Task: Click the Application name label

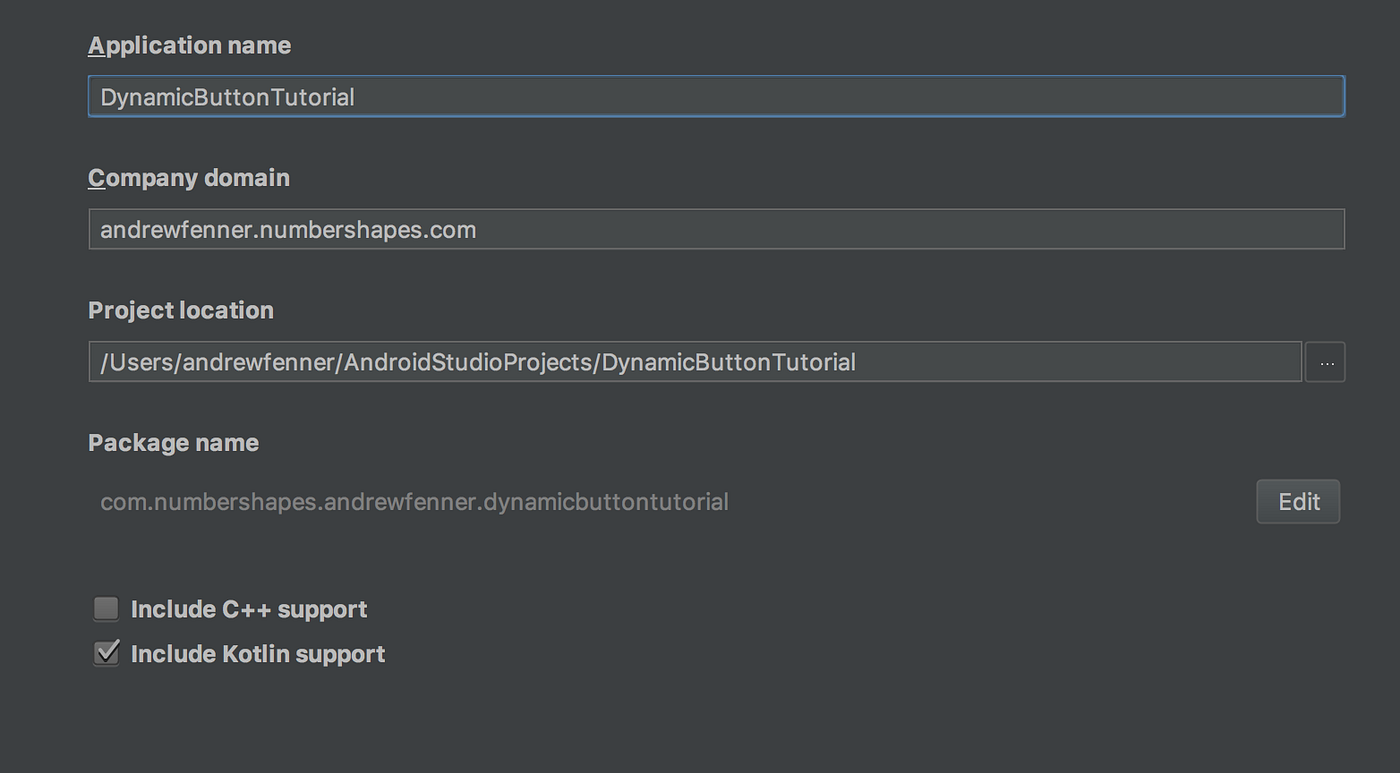Action: point(189,45)
